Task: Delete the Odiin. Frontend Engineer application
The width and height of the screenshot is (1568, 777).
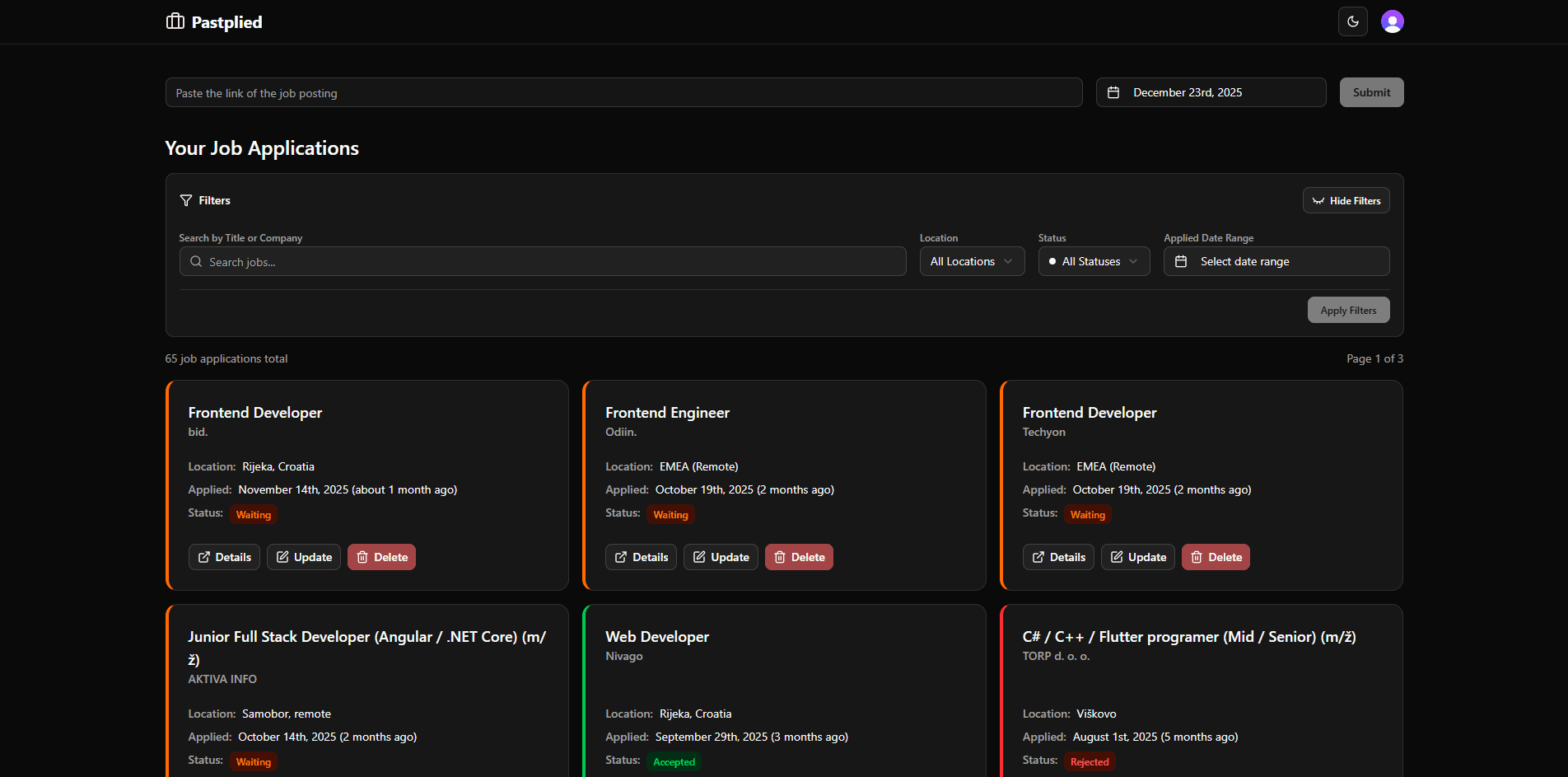Action: (799, 557)
